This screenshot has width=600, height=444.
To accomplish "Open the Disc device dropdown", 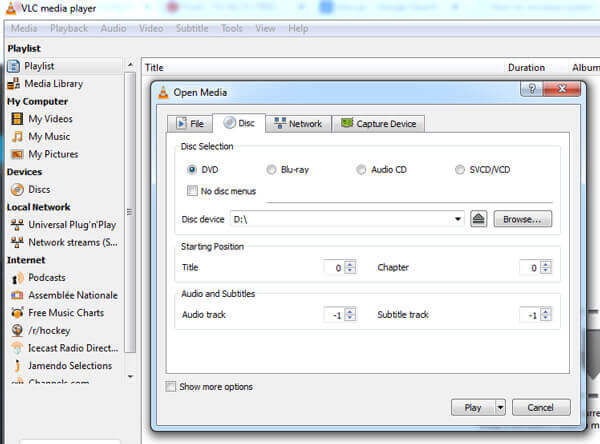I will (457, 219).
